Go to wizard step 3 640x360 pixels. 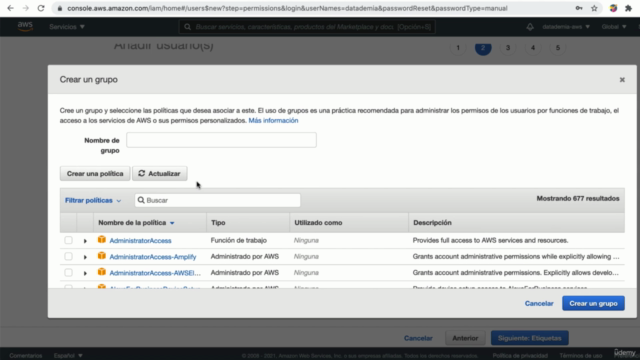pyautogui.click(x=508, y=48)
